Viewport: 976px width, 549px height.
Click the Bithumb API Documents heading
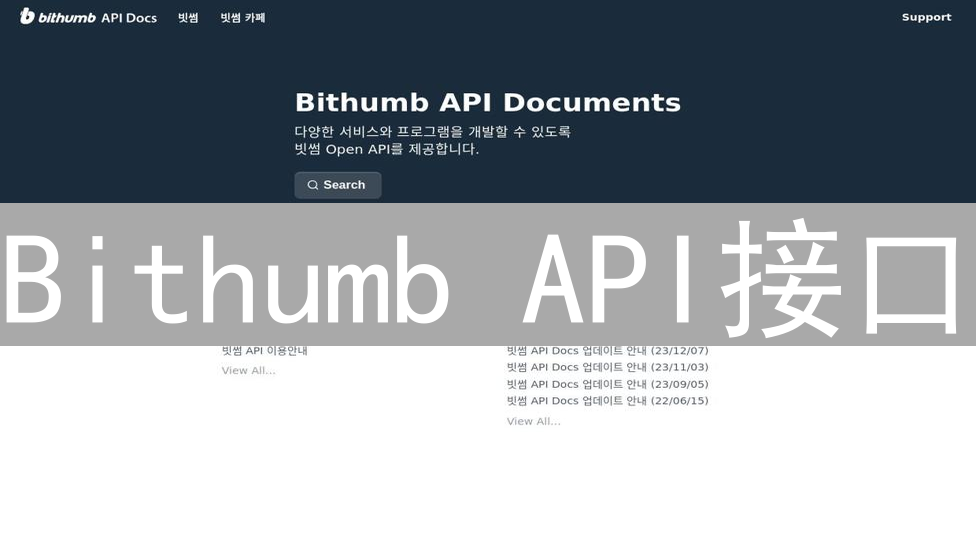[x=487, y=103]
